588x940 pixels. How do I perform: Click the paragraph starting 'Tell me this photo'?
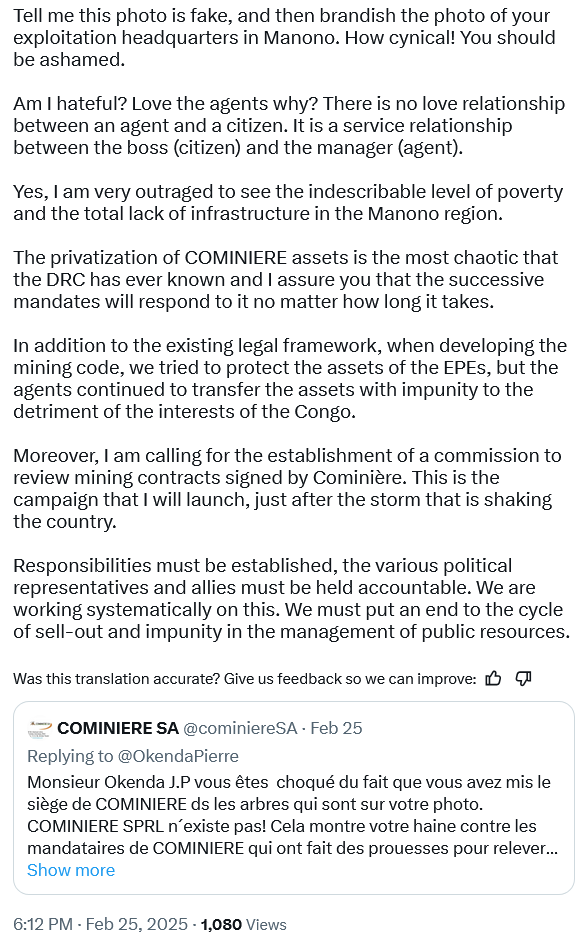(284, 37)
